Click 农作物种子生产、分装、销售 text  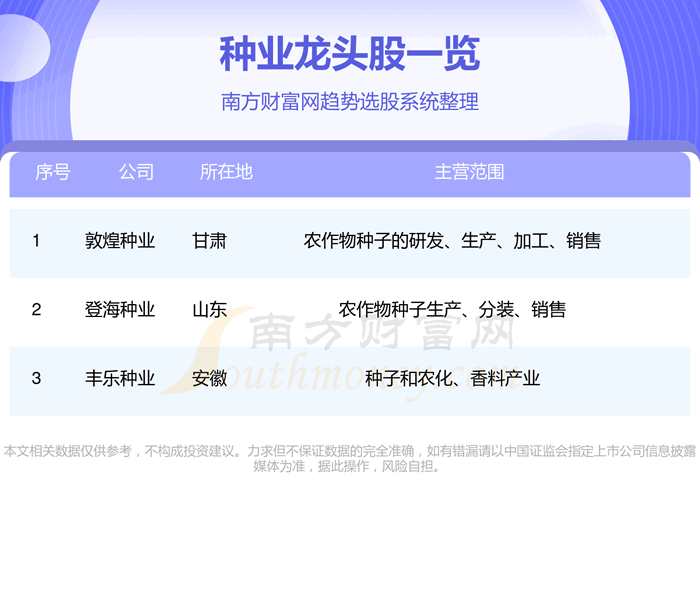[452, 309]
